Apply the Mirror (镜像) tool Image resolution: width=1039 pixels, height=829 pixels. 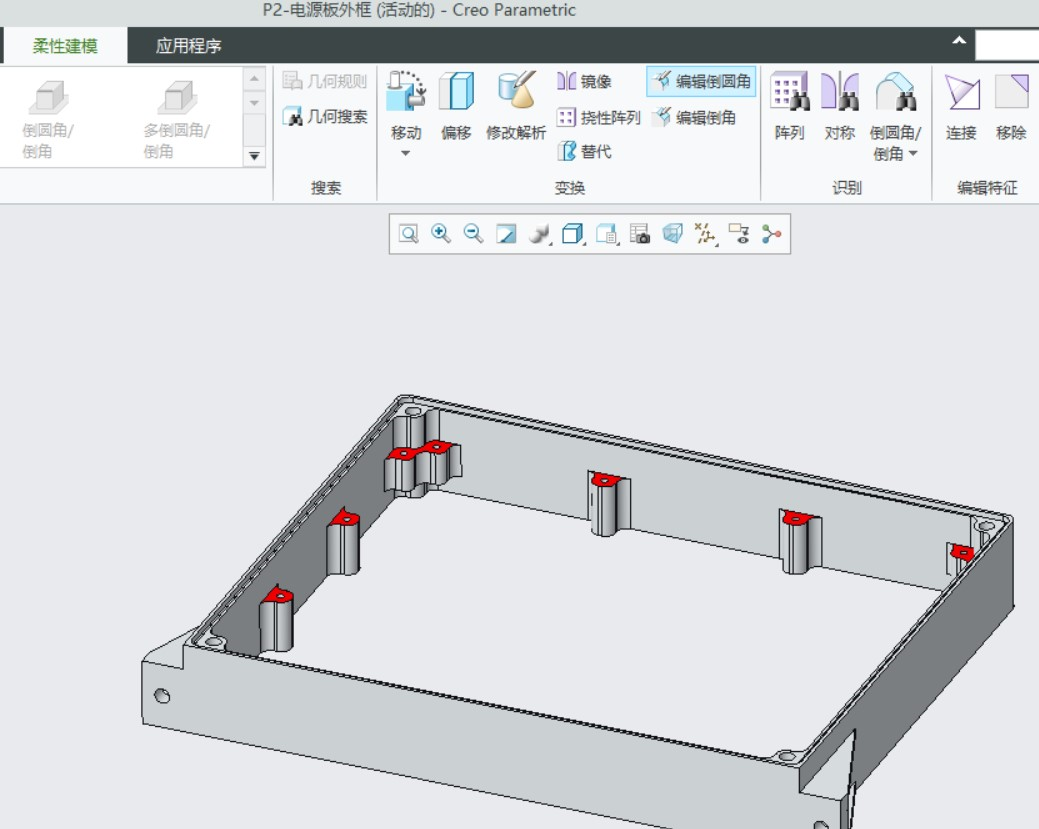[584, 82]
